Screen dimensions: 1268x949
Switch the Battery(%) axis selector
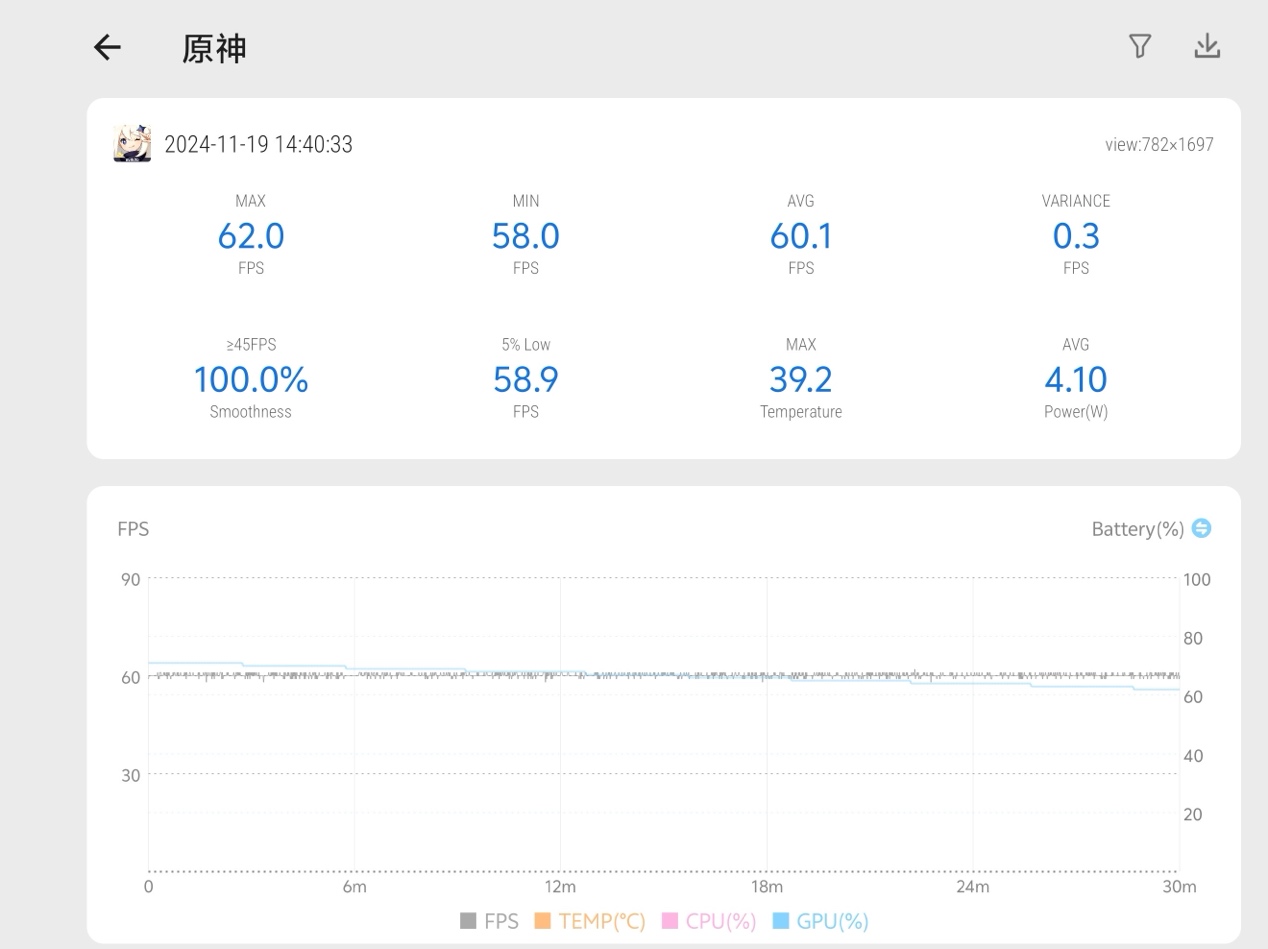[1201, 528]
